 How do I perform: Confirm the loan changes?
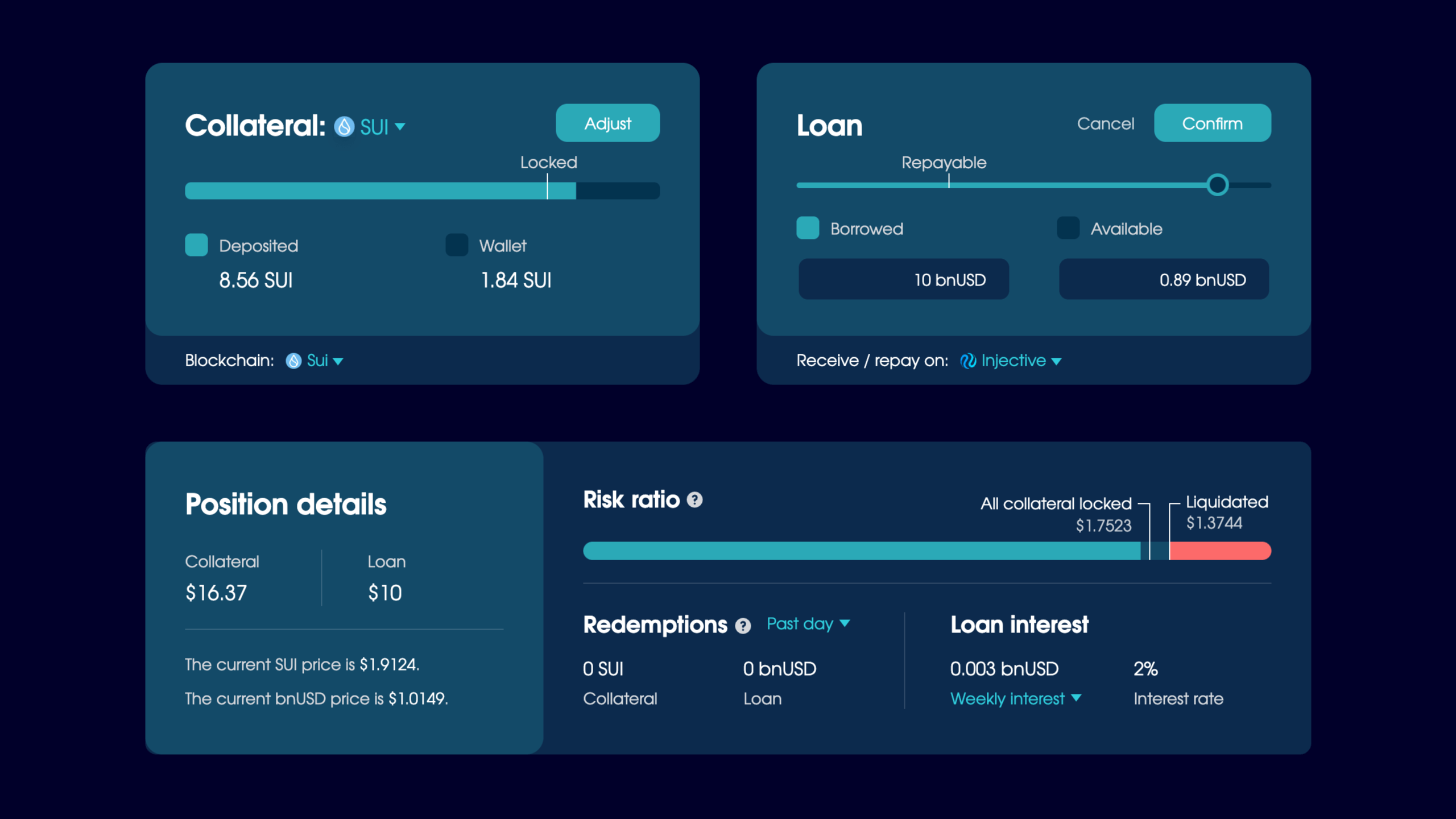point(1212,123)
